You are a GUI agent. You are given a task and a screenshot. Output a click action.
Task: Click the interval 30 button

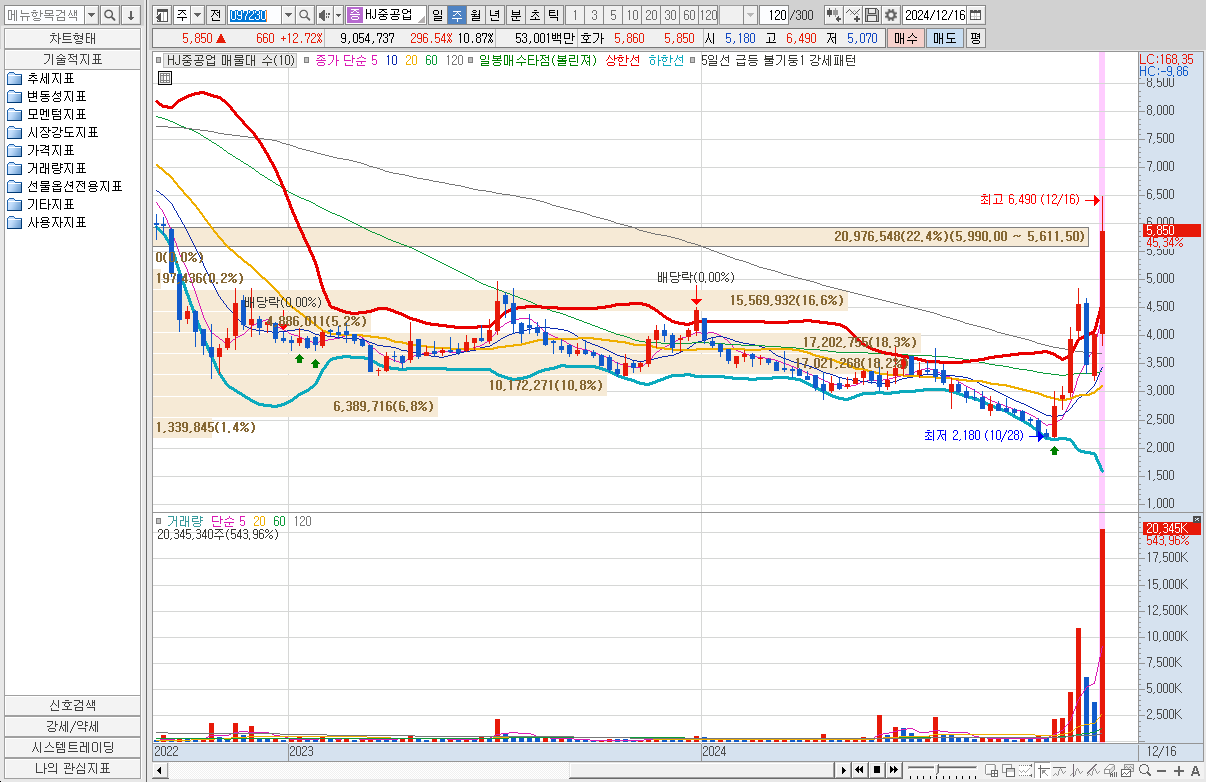coord(670,15)
